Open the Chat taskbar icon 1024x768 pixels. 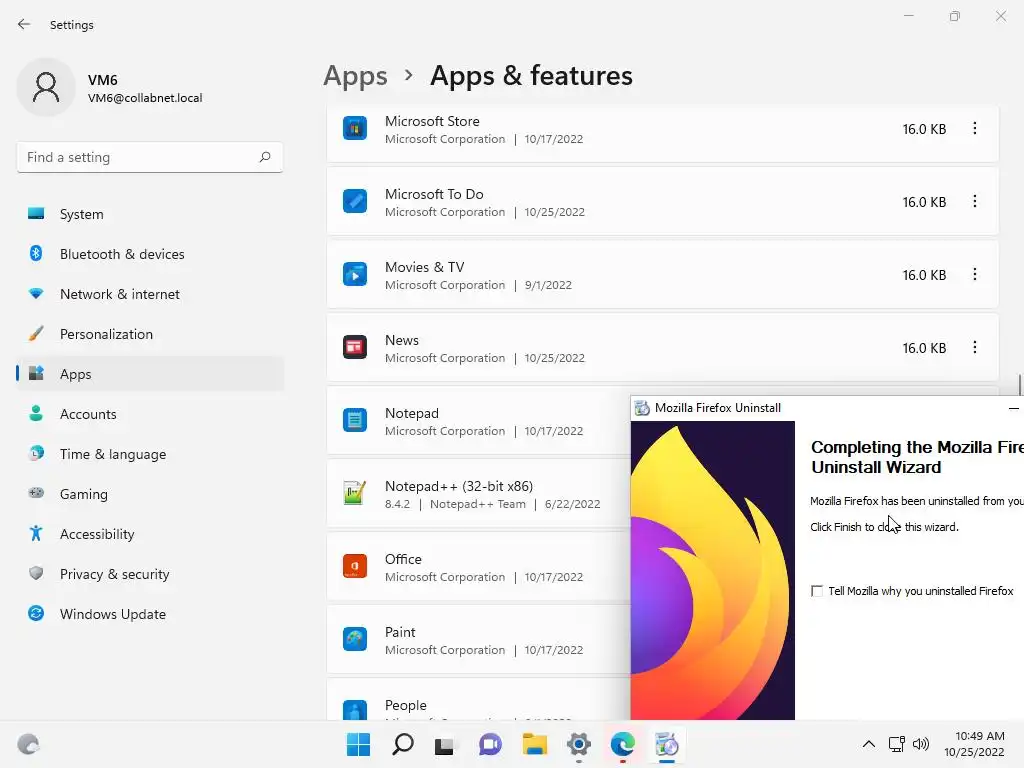pos(490,744)
